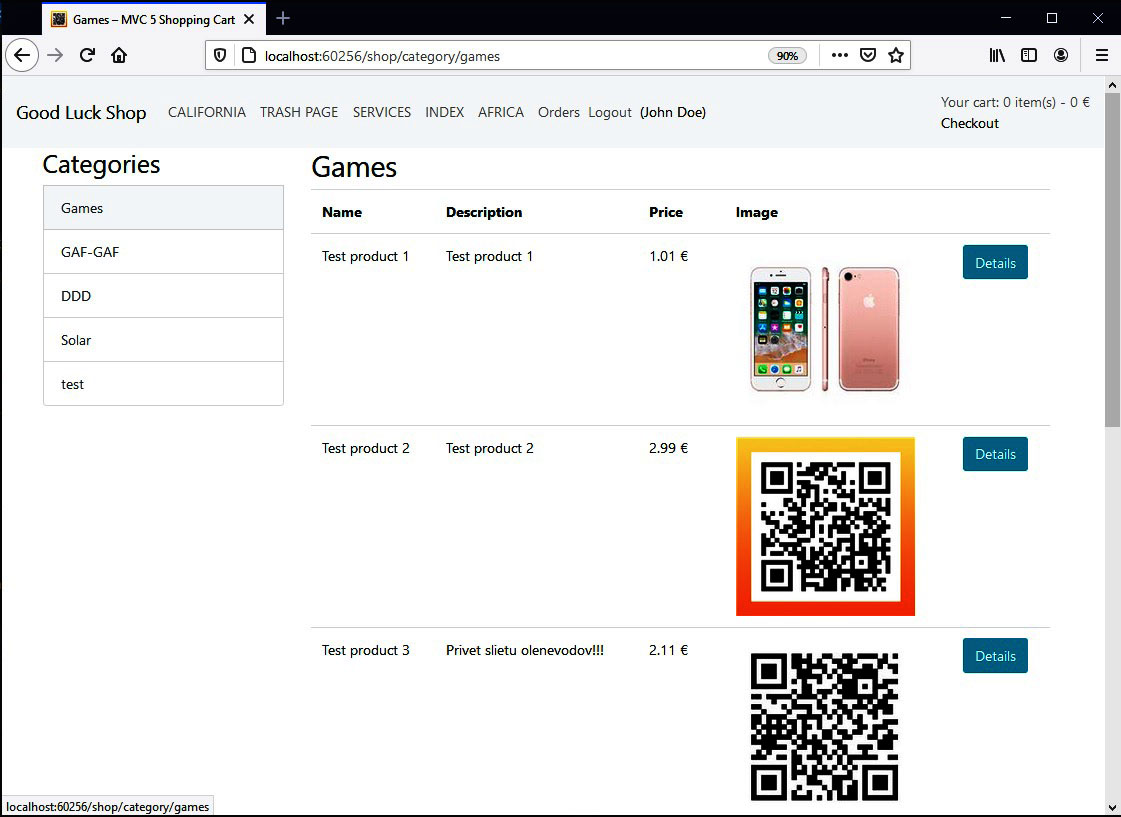Viewport: 1121px width, 817px height.
Task: View Details for Test product 1
Action: point(995,262)
